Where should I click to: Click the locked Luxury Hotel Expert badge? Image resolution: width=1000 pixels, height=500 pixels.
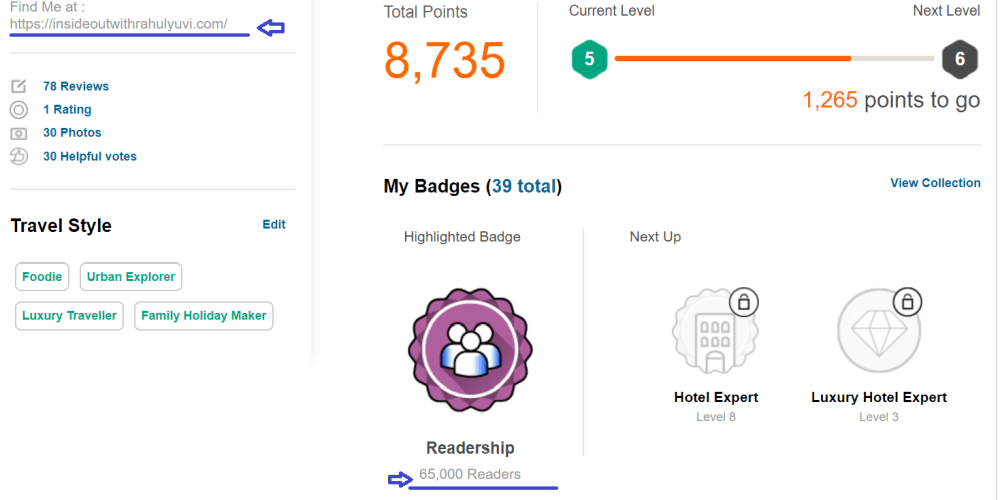pyautogui.click(x=879, y=331)
